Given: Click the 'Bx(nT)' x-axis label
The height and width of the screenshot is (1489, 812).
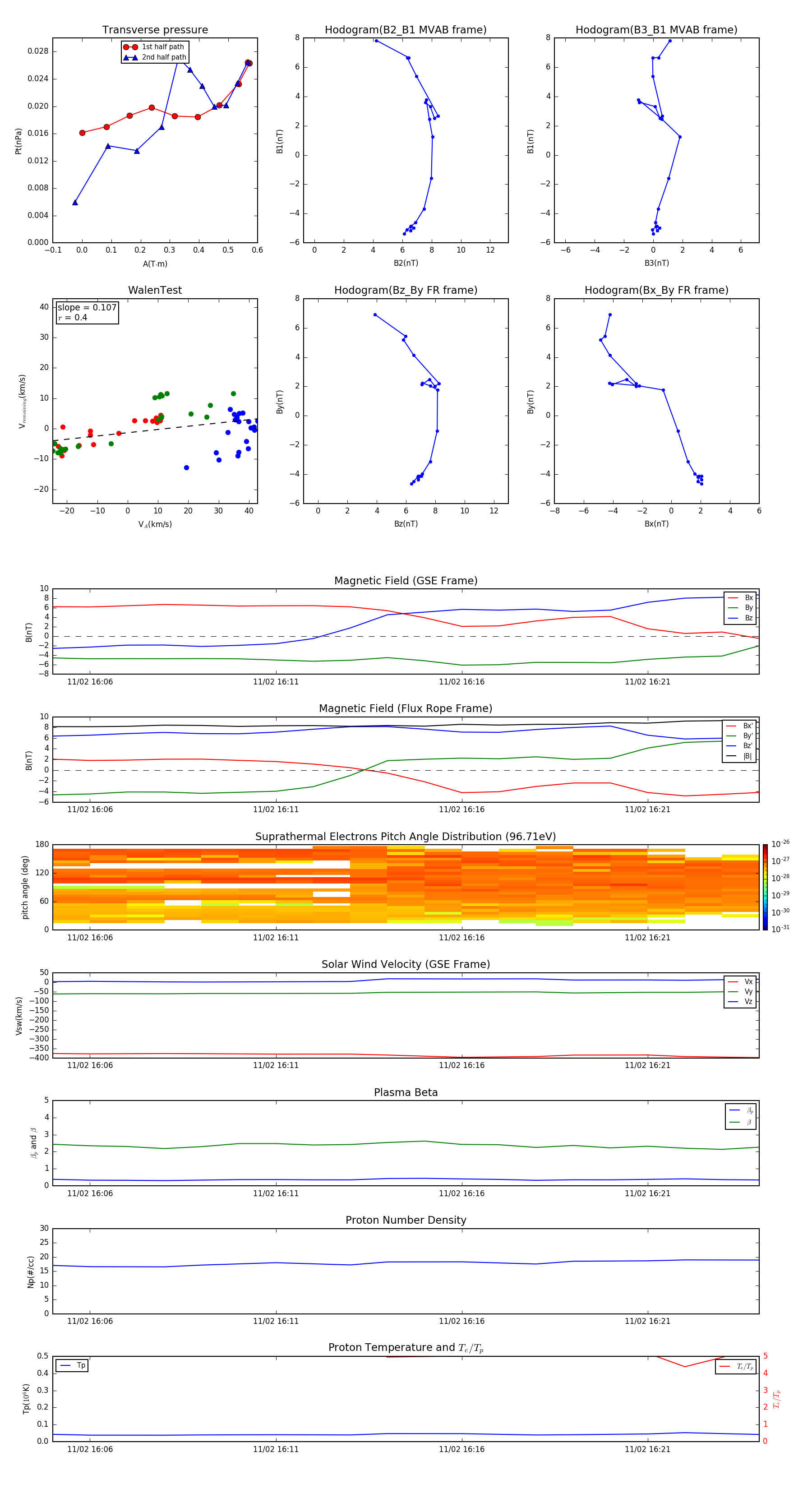Looking at the screenshot, I should [x=656, y=524].
